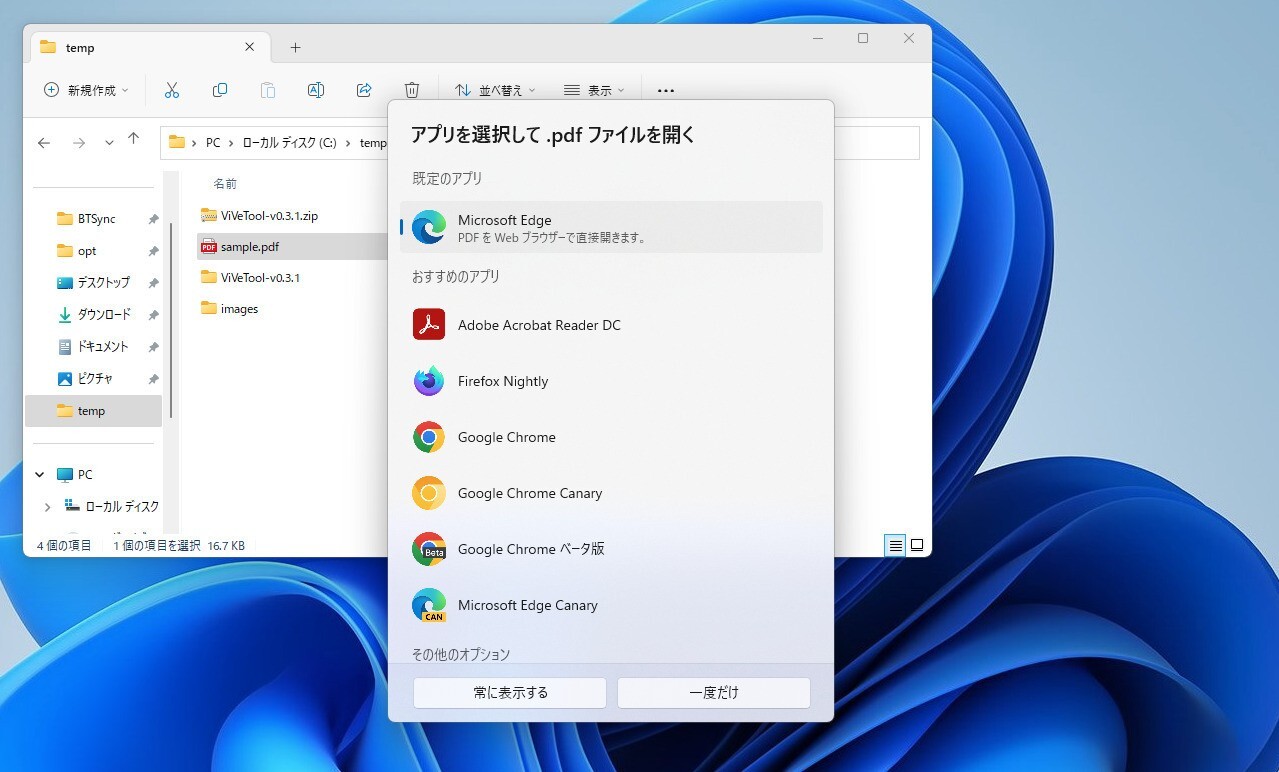Click the 一度だけ button
This screenshot has height=772, width=1279.
[x=713, y=692]
